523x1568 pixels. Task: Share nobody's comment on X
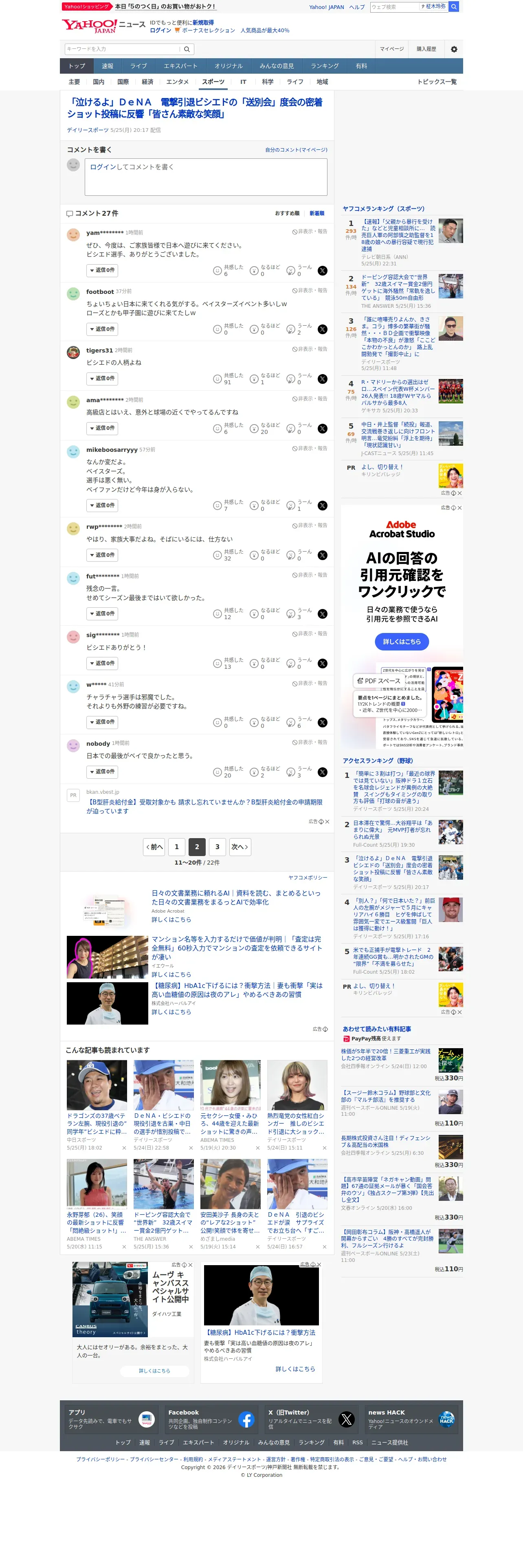coord(323,773)
